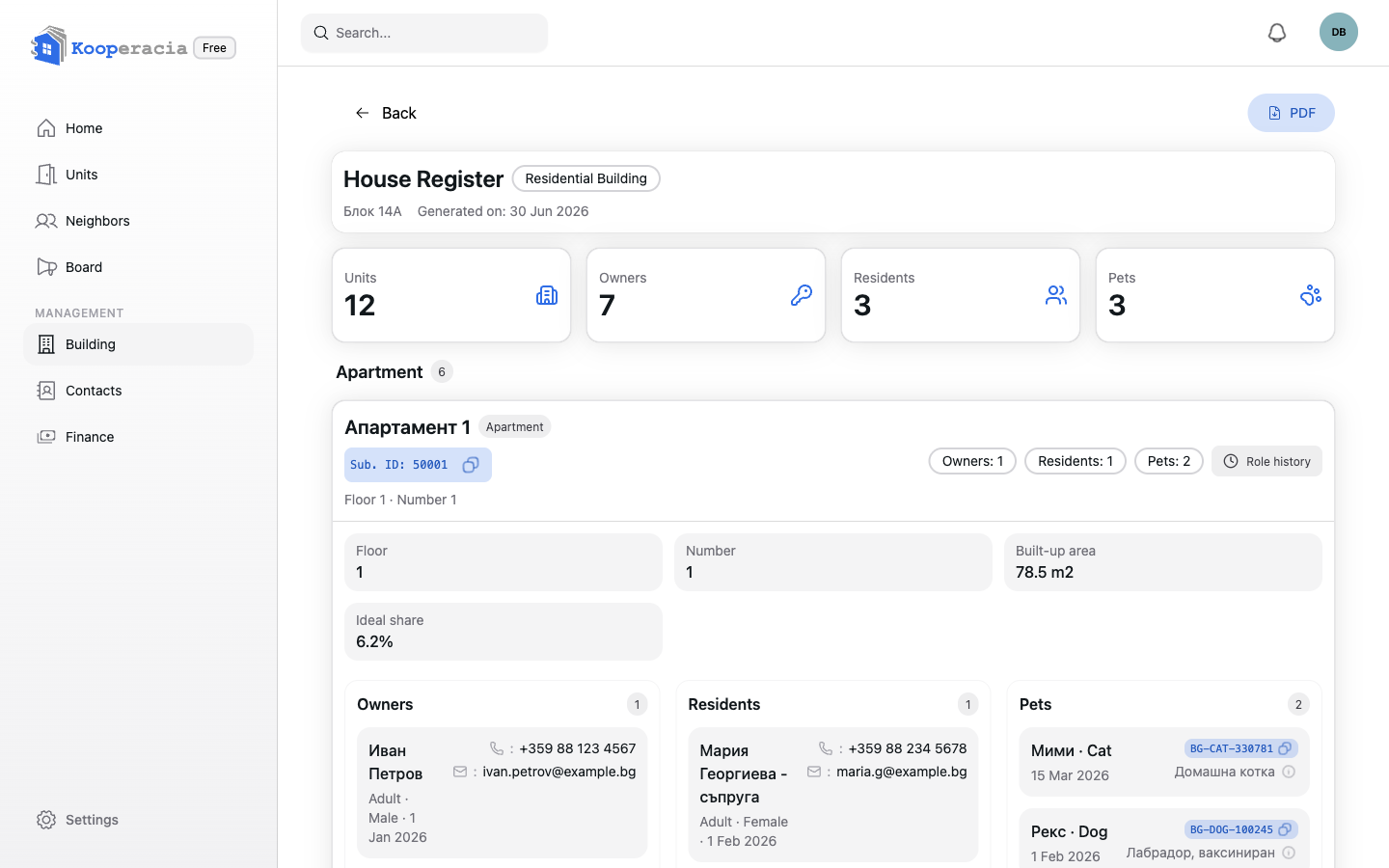Click the Apartment count badge 6
Screen dimensions: 1389x868
(x=442, y=371)
